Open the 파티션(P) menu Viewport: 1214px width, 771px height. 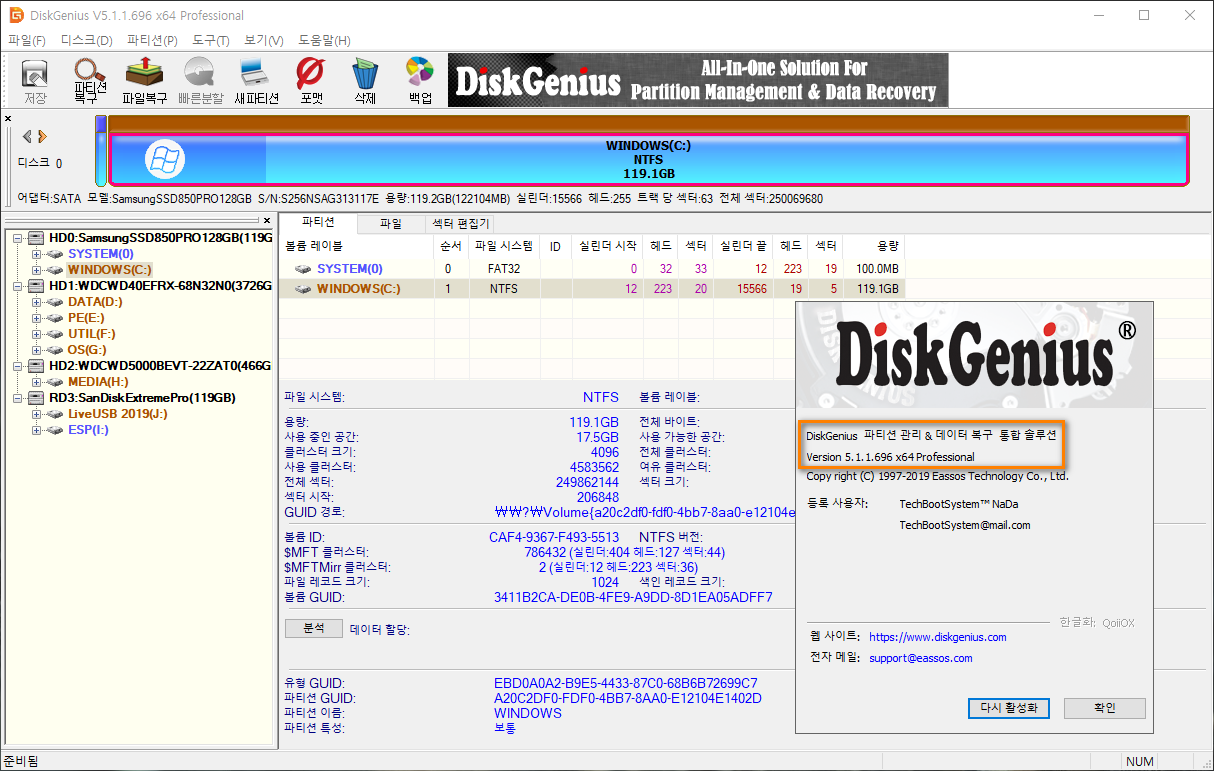(x=152, y=40)
